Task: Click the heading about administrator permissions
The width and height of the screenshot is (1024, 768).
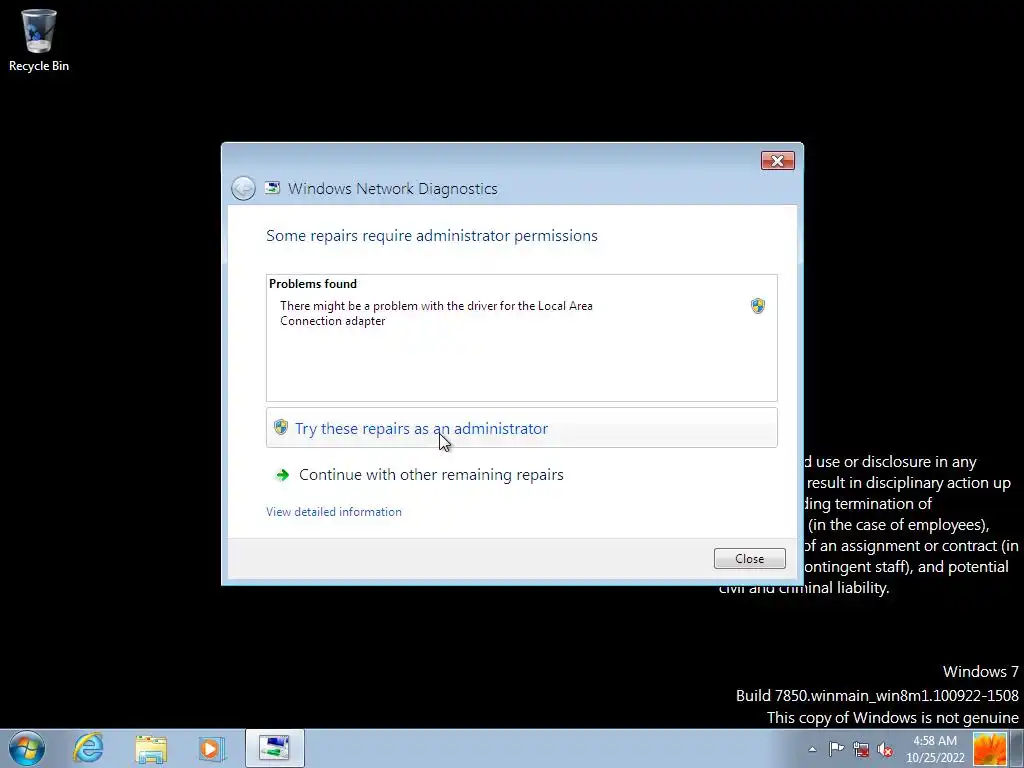Action: coord(432,236)
